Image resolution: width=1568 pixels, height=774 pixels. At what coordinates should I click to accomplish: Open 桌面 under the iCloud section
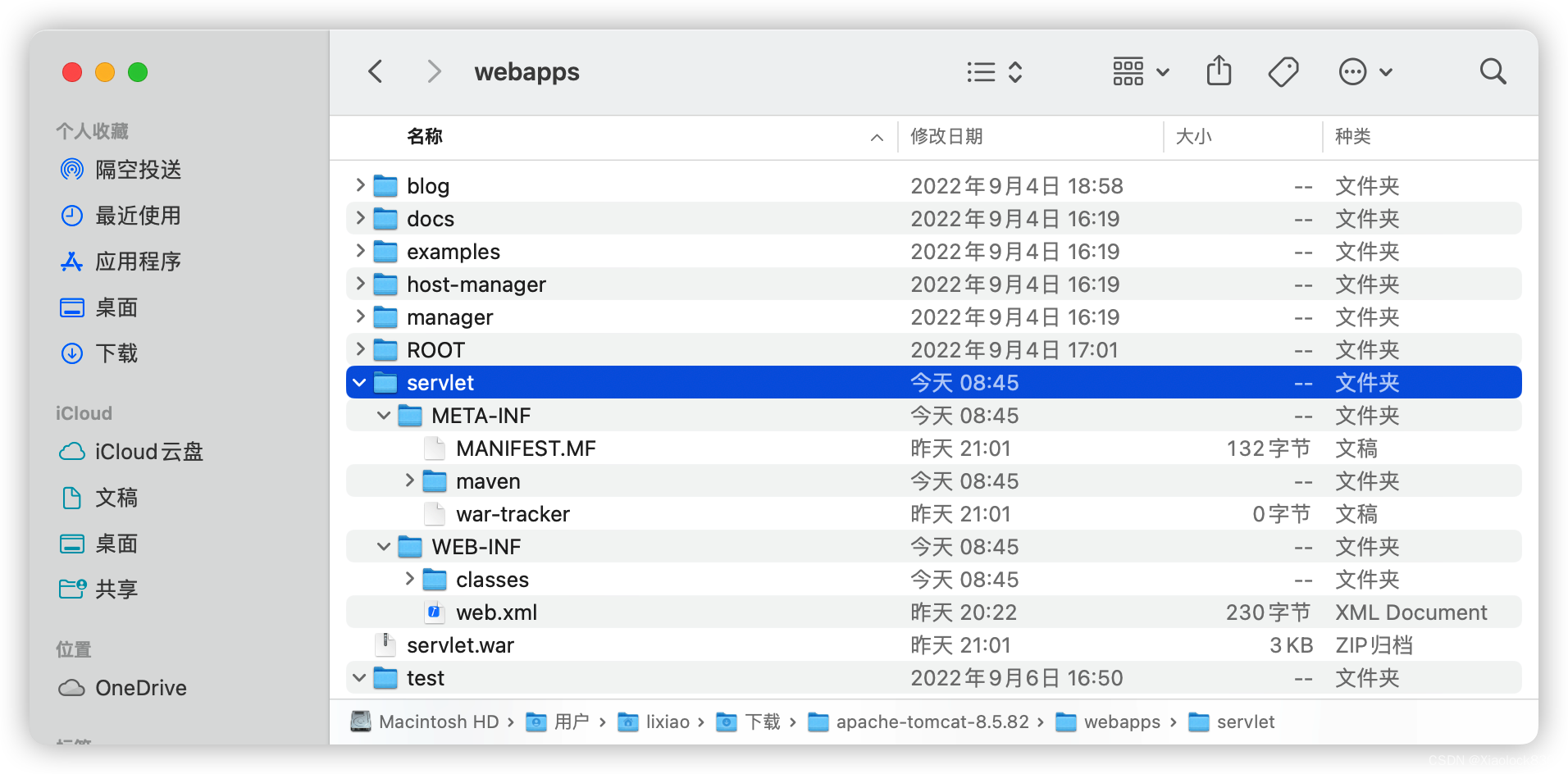100,544
